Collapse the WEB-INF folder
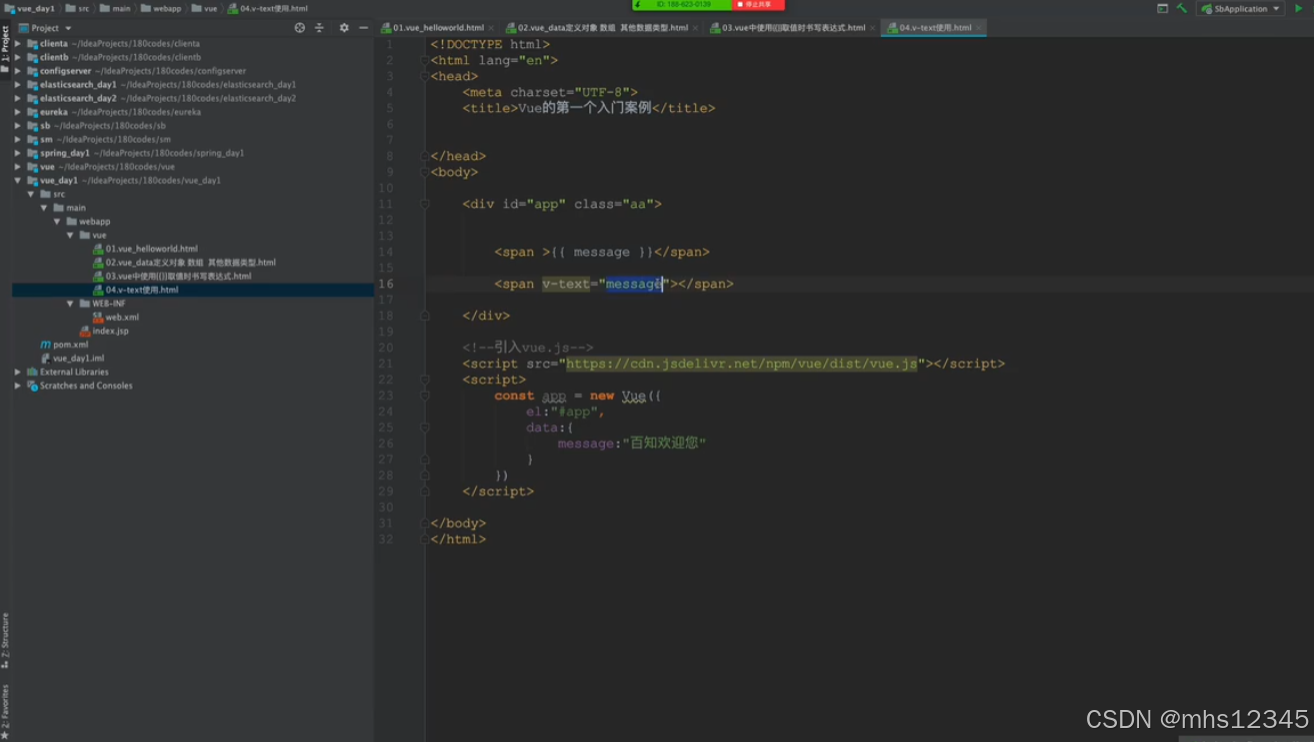This screenshot has width=1314, height=742. click(x=71, y=303)
